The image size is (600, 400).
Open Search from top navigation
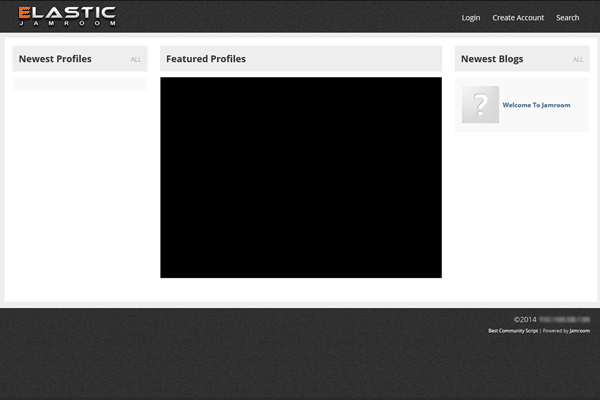567,18
